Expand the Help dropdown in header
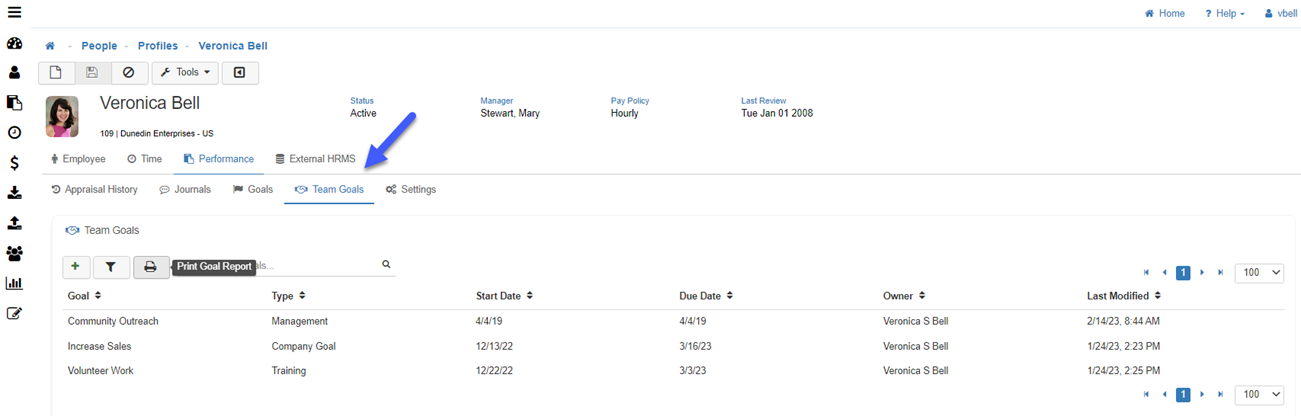The width and height of the screenshot is (1301, 416). (1225, 14)
